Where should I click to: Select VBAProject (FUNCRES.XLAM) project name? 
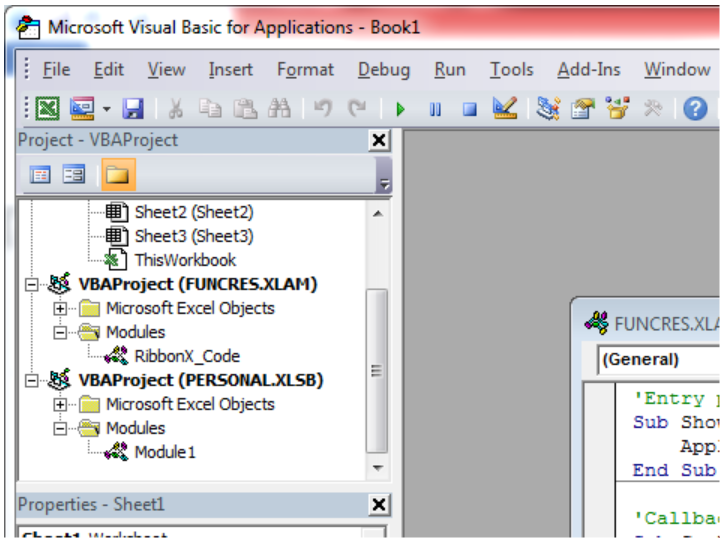198,284
